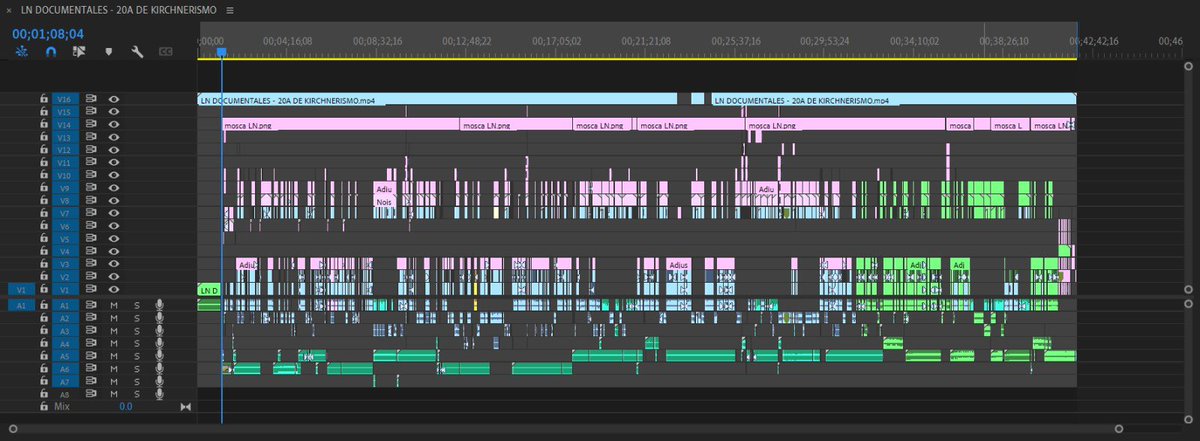1200x441 pixels.
Task: Enable voice-over record on track A5
Action: (x=158, y=356)
